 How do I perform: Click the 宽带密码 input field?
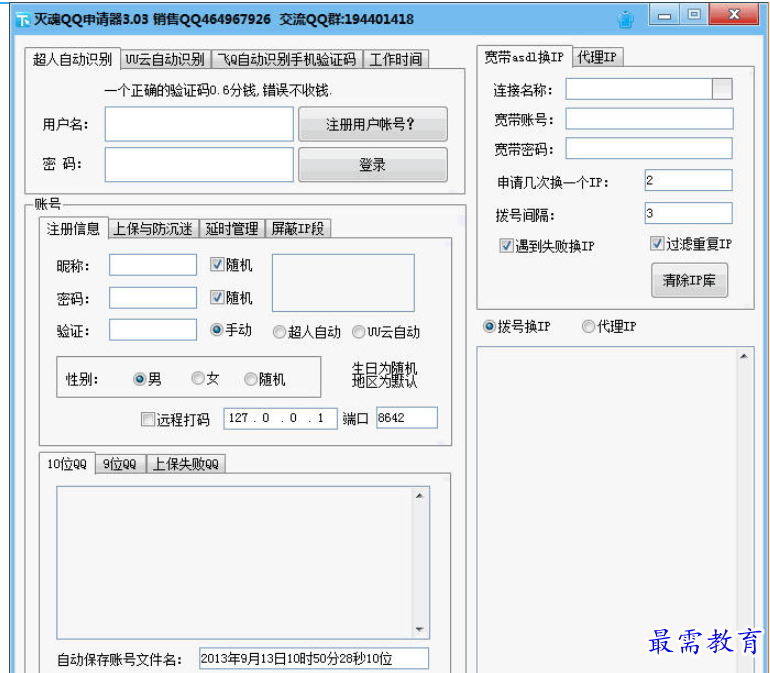tap(649, 148)
